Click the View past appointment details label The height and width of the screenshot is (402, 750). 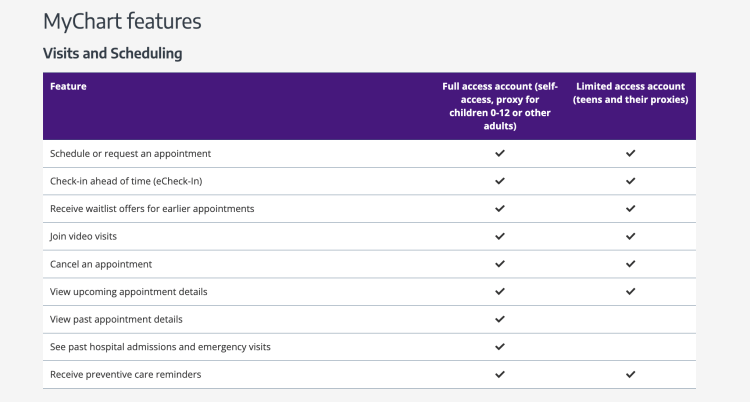(116, 319)
